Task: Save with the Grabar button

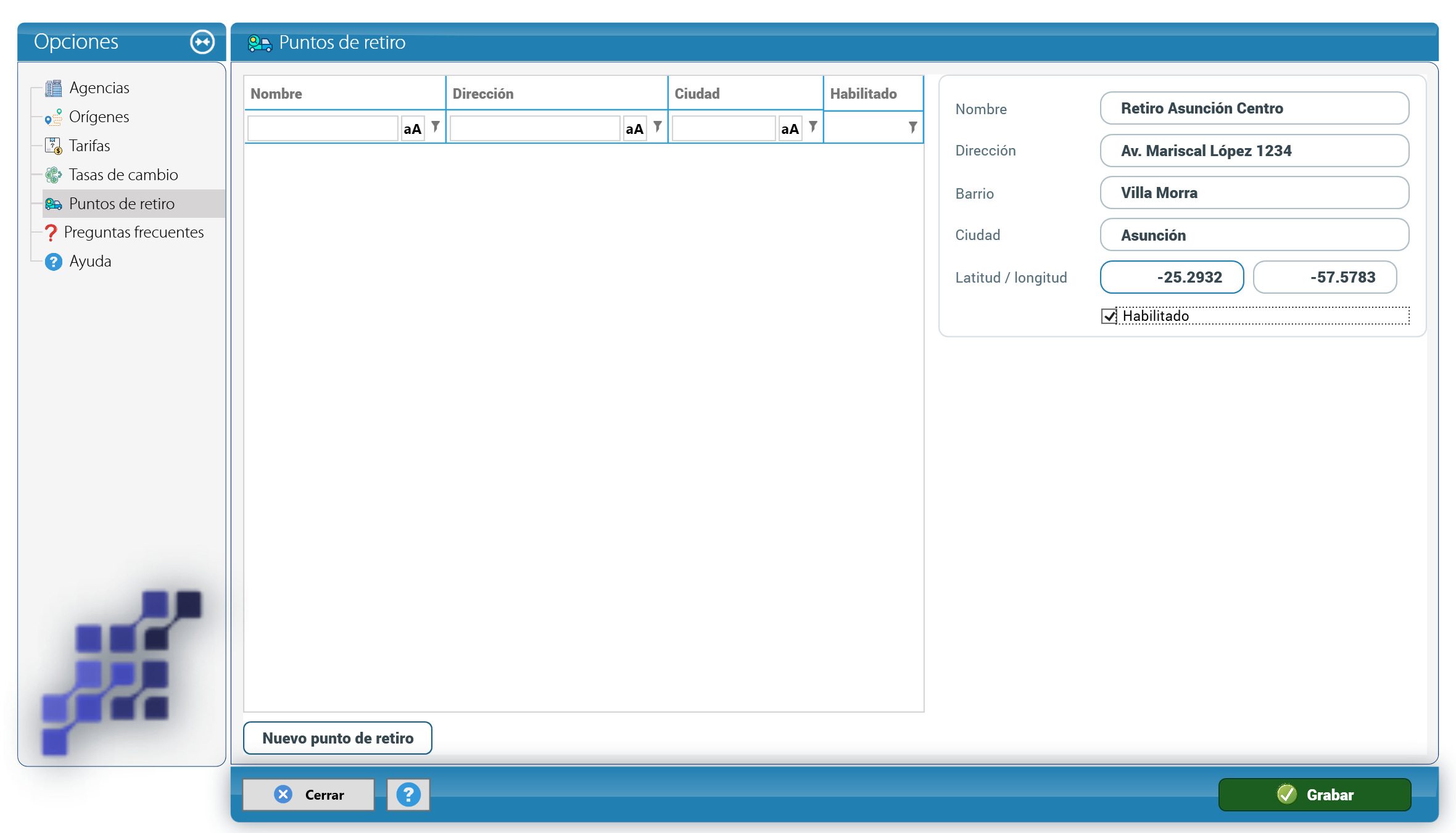Action: 1315,795
